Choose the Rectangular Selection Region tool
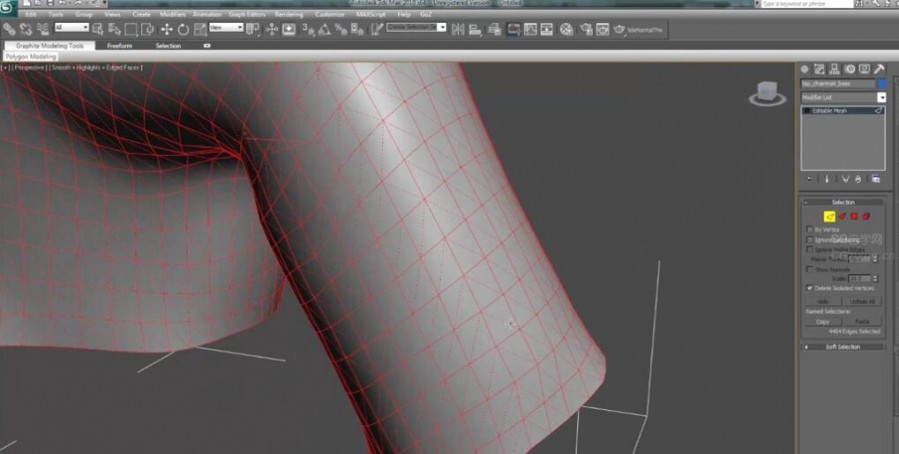Image resolution: width=899 pixels, height=454 pixels. 131,29
